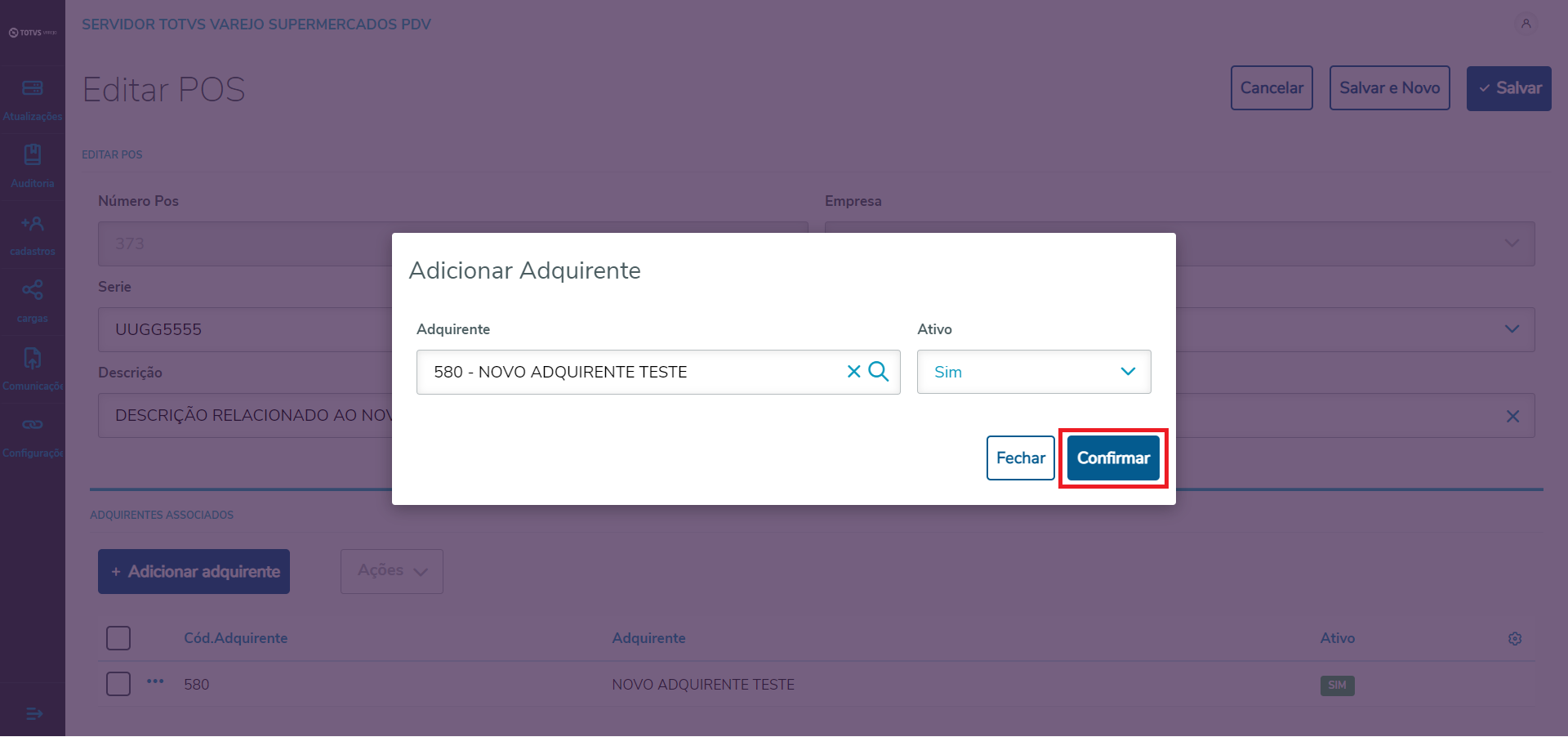Click the table settings gear icon
This screenshot has height=737, width=1568.
tap(1515, 639)
